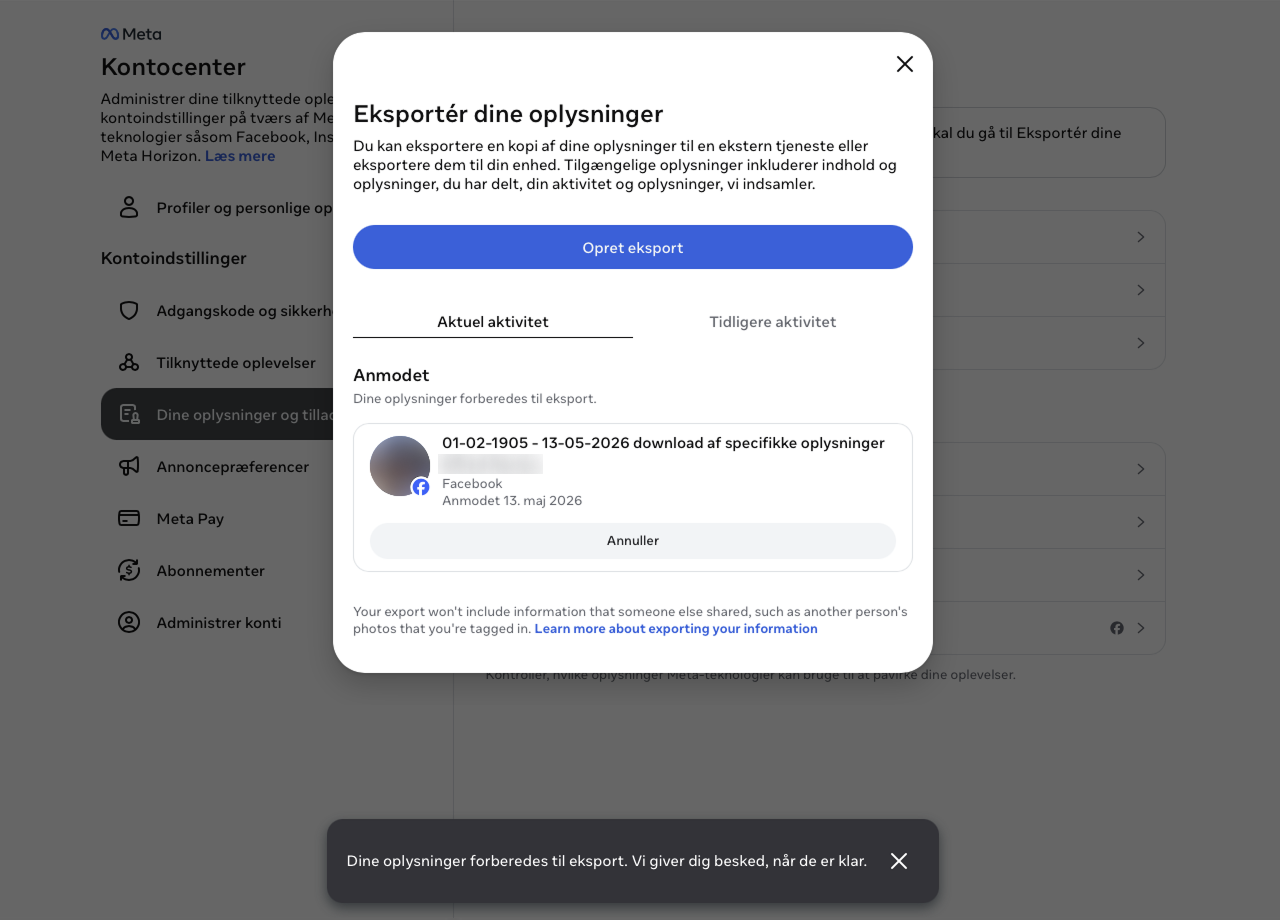Expand the row with the Facebook icon chevron
The height and width of the screenshot is (920, 1280).
1141,628
